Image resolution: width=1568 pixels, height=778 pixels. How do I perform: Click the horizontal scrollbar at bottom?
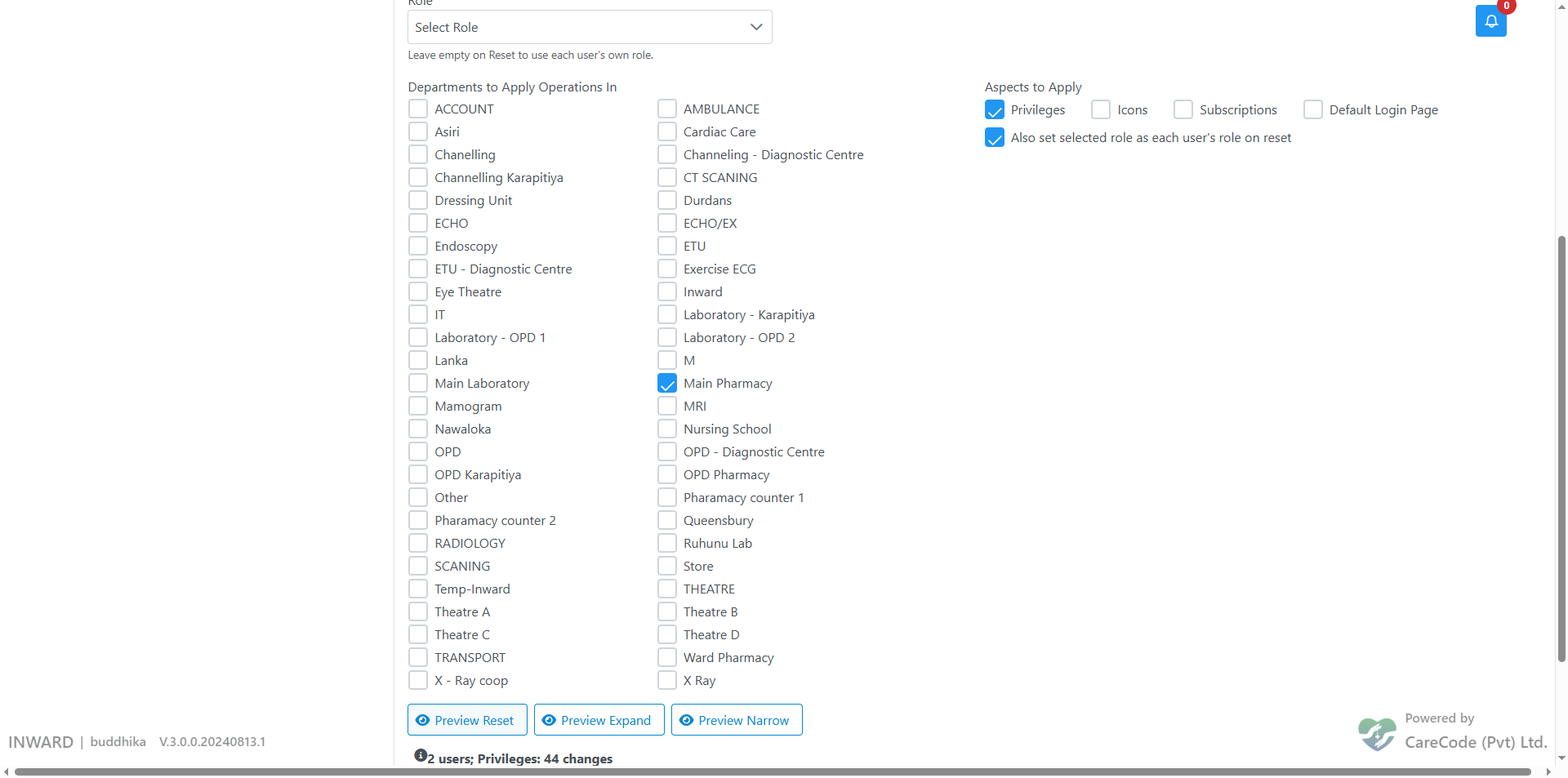773,771
